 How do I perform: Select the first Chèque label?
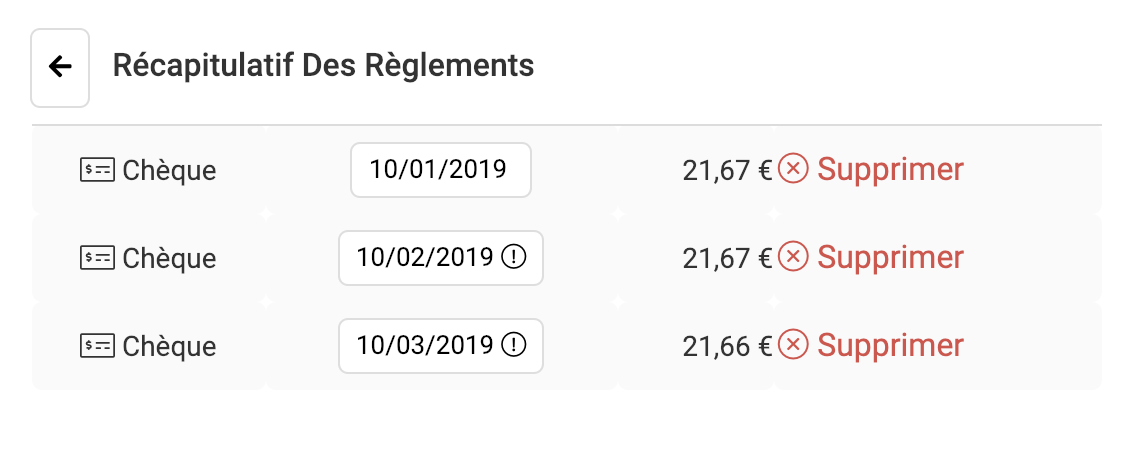pos(169,170)
